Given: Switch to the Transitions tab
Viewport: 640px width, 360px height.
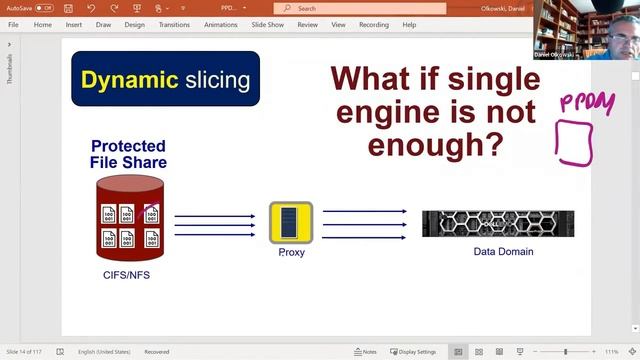Looking at the screenshot, I should pos(174,24).
